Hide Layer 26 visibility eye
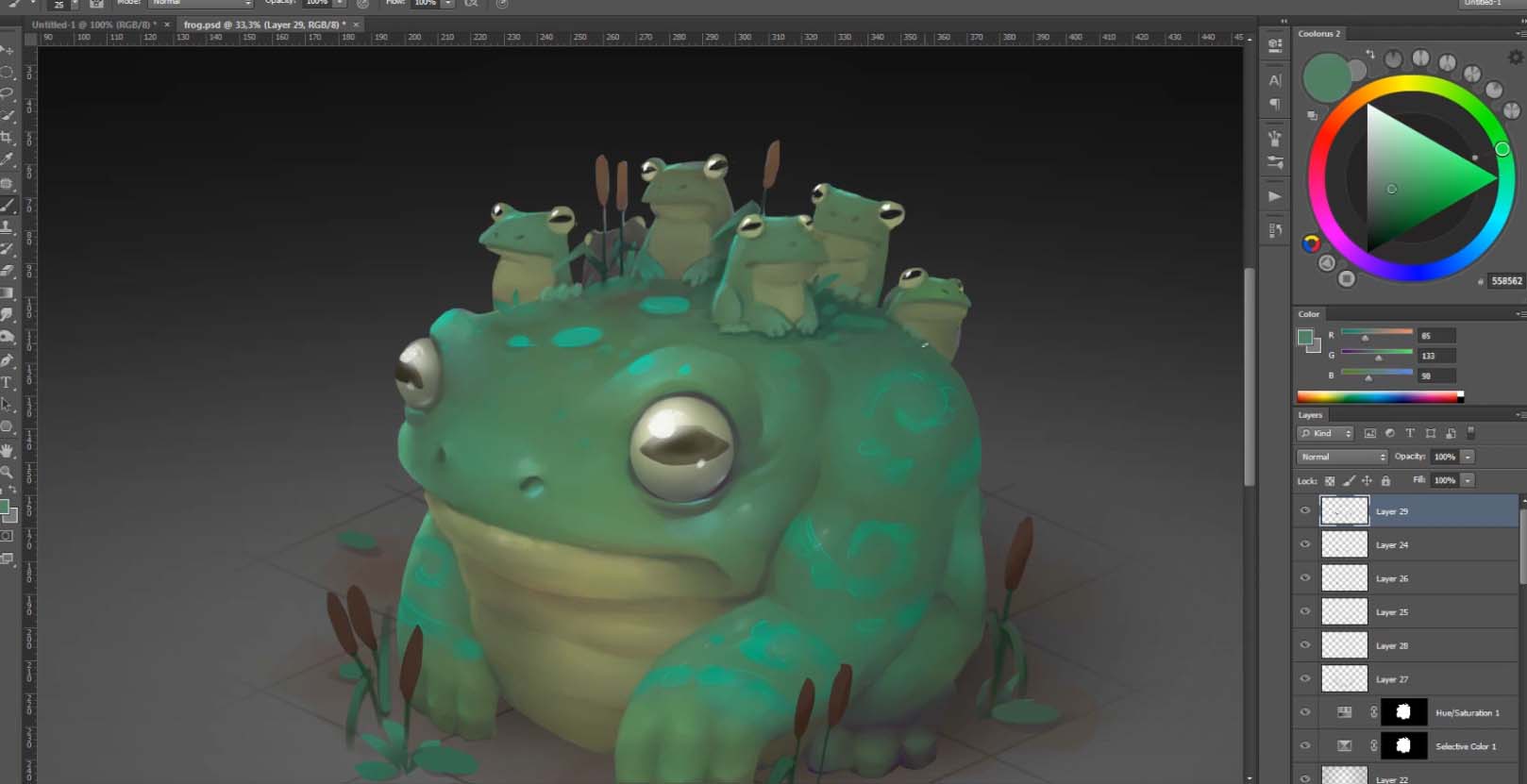This screenshot has height=784, width=1527. pyautogui.click(x=1305, y=577)
